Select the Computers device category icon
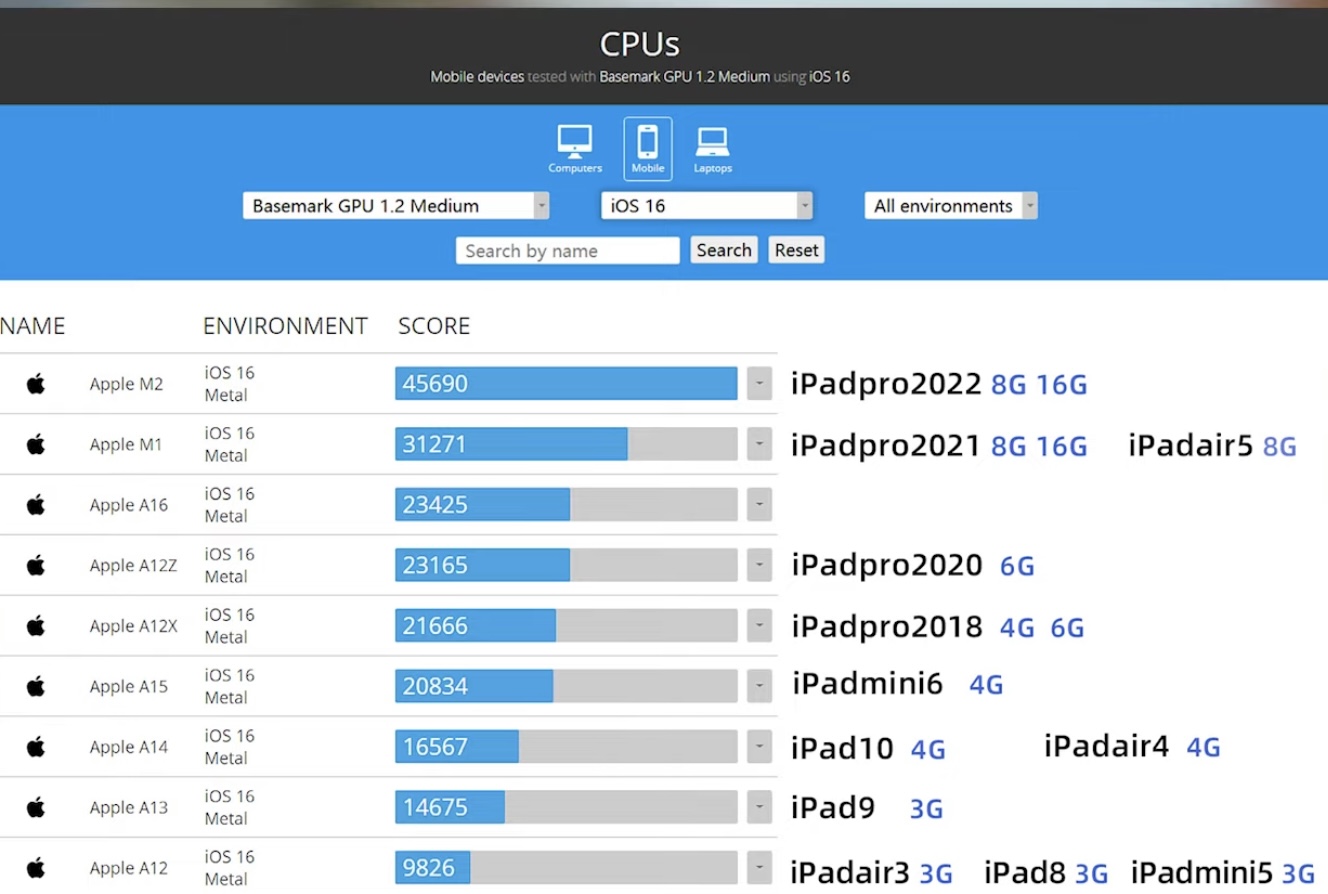The width and height of the screenshot is (1328, 894). pyautogui.click(x=575, y=149)
